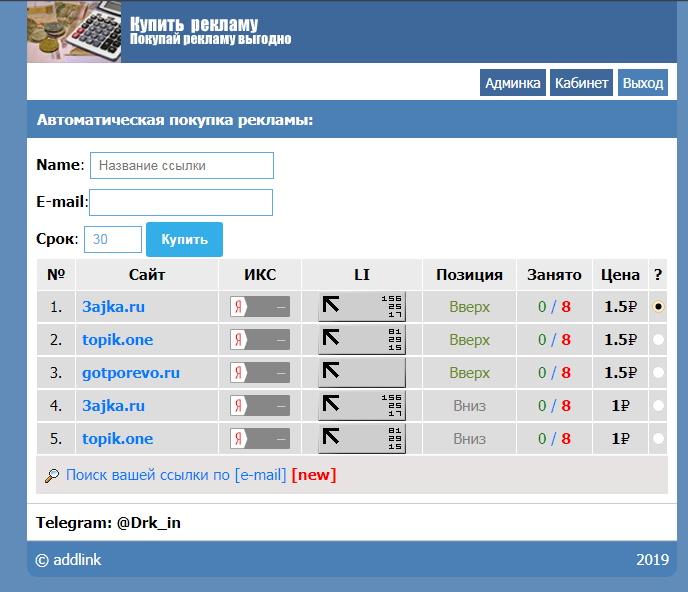Viewport: 688px width, 592px height.
Task: Click the Выход logout button
Action: coord(643,83)
